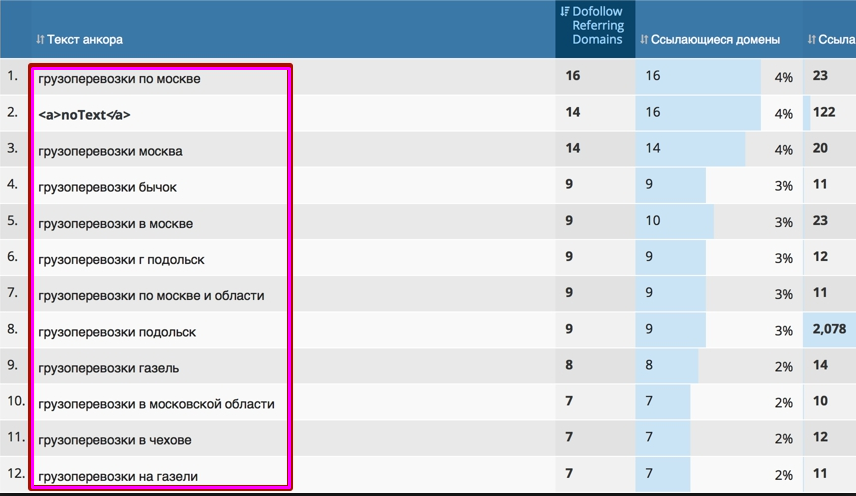Click the sort icon beside Текст анкора
Screen dimensions: 856x496
[40, 40]
